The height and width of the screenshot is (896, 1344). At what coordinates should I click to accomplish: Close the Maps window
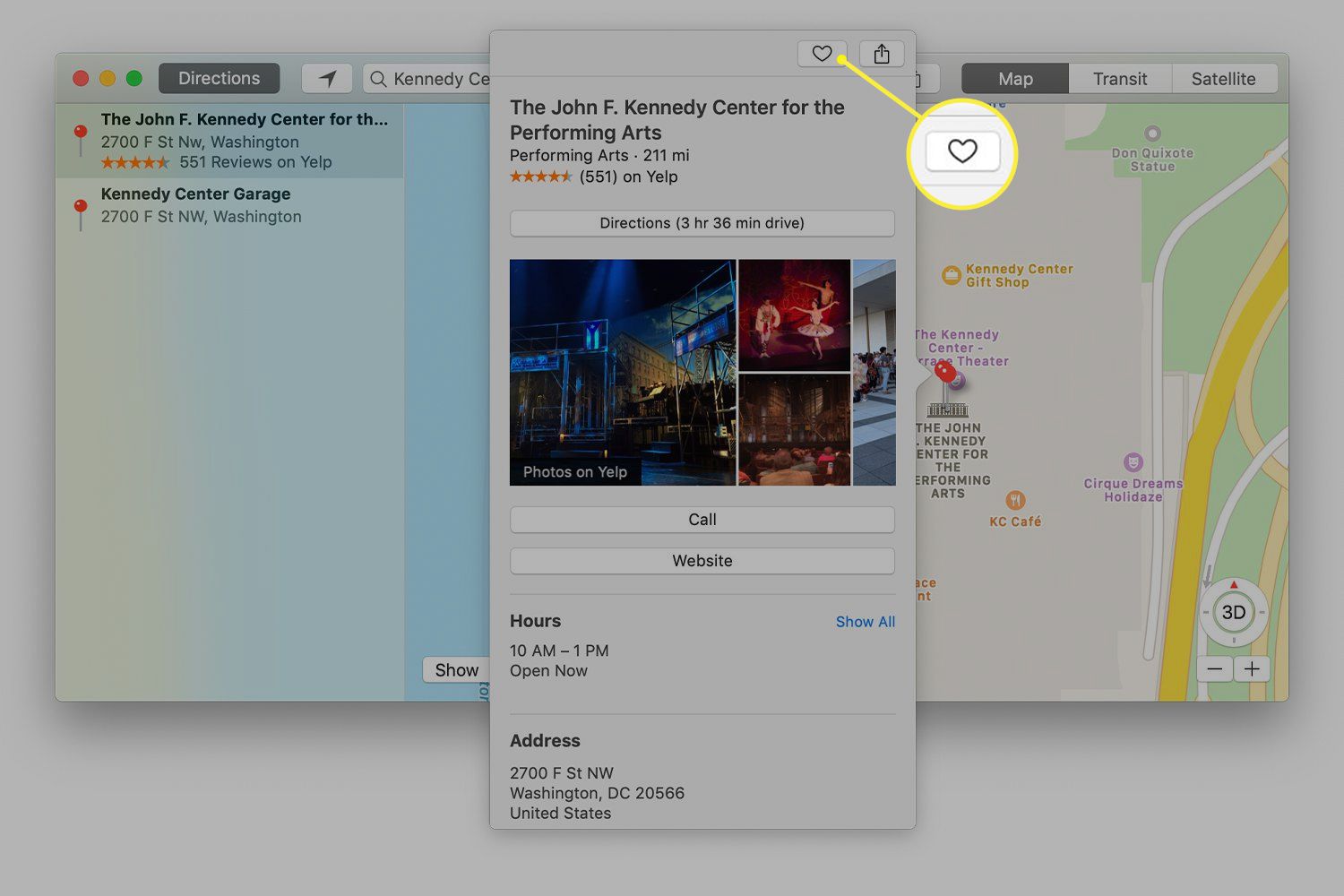click(x=81, y=79)
